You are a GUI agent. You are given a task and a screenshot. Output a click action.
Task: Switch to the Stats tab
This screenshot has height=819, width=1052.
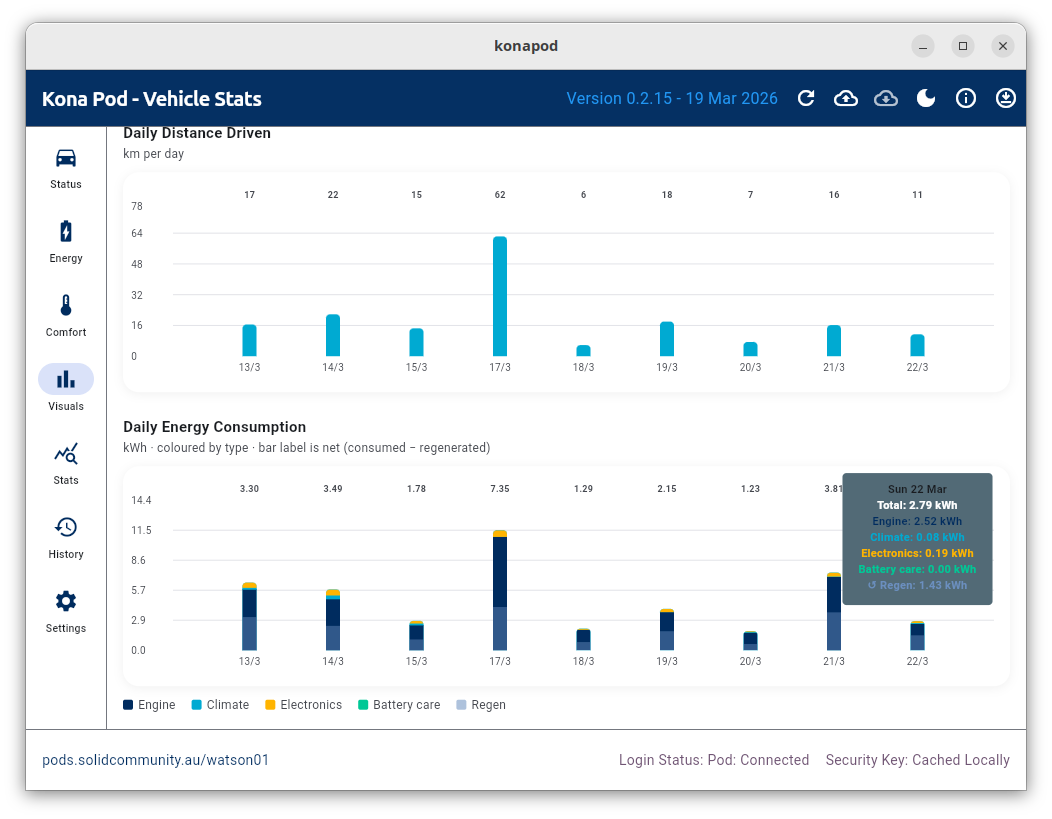[66, 464]
